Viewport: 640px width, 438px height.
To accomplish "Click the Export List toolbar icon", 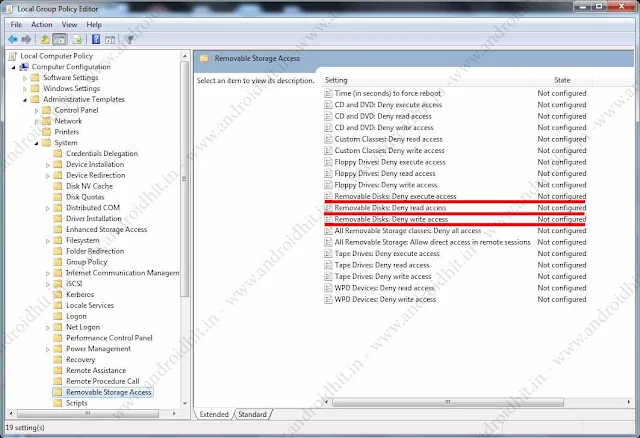I will (x=76, y=39).
